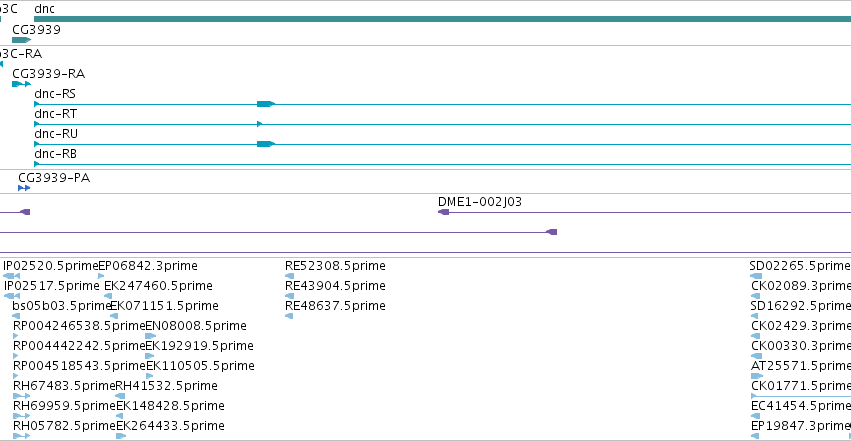This screenshot has height=441, width=851.
Task: Select the purple feature ending below DME1-002J03
Action: tap(551, 232)
